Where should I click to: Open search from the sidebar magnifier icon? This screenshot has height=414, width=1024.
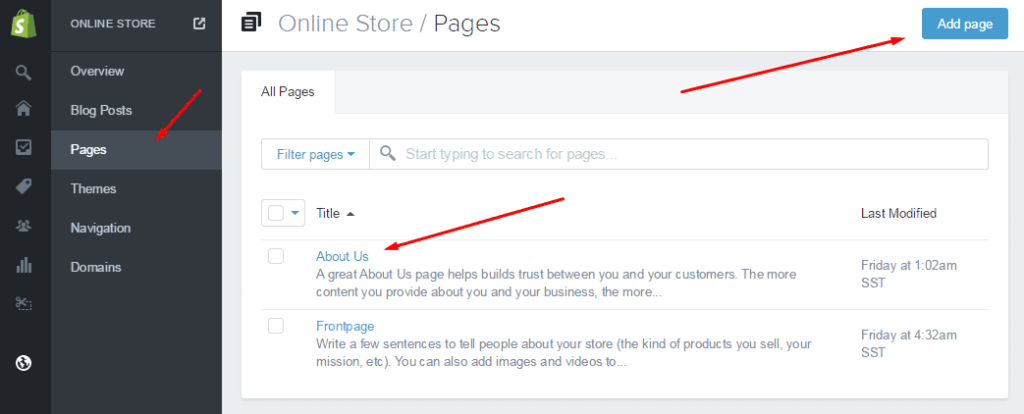pyautogui.click(x=24, y=72)
